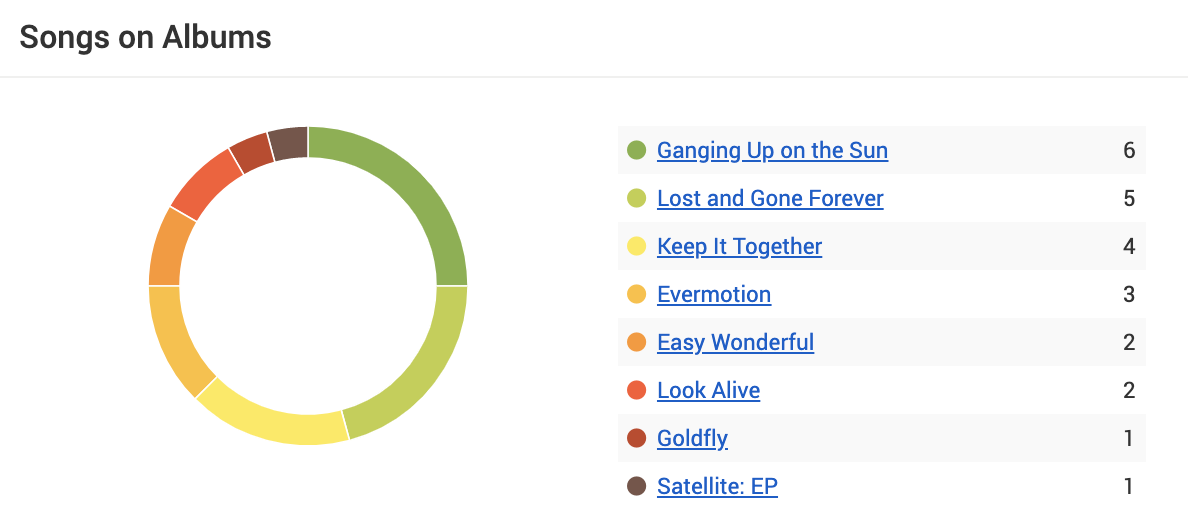
Task: Click the legend dot beside Evermotion
Action: [636, 295]
